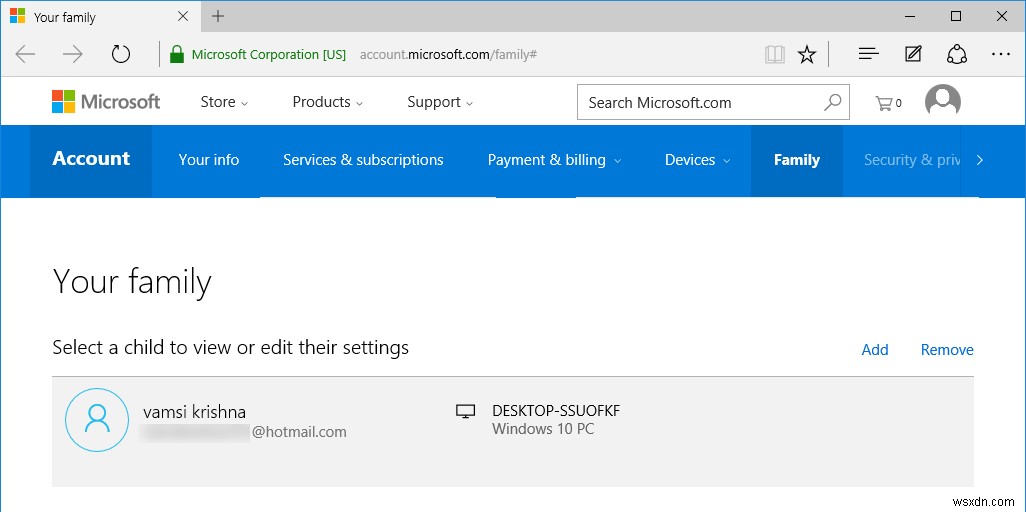Click the search magnifier icon
The image size is (1026, 512).
point(832,102)
